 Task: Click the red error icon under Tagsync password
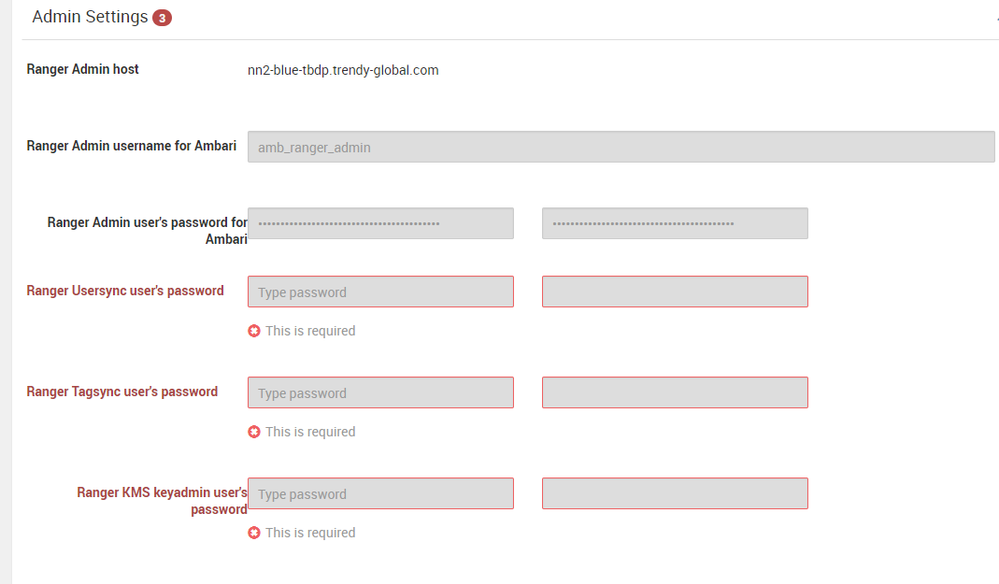254,432
